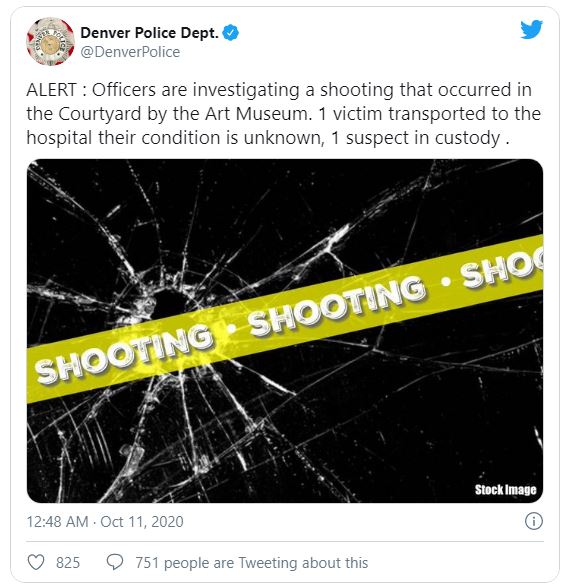Like the tweet with the heart icon
Screen dimensions: 570x588
pos(36,562)
